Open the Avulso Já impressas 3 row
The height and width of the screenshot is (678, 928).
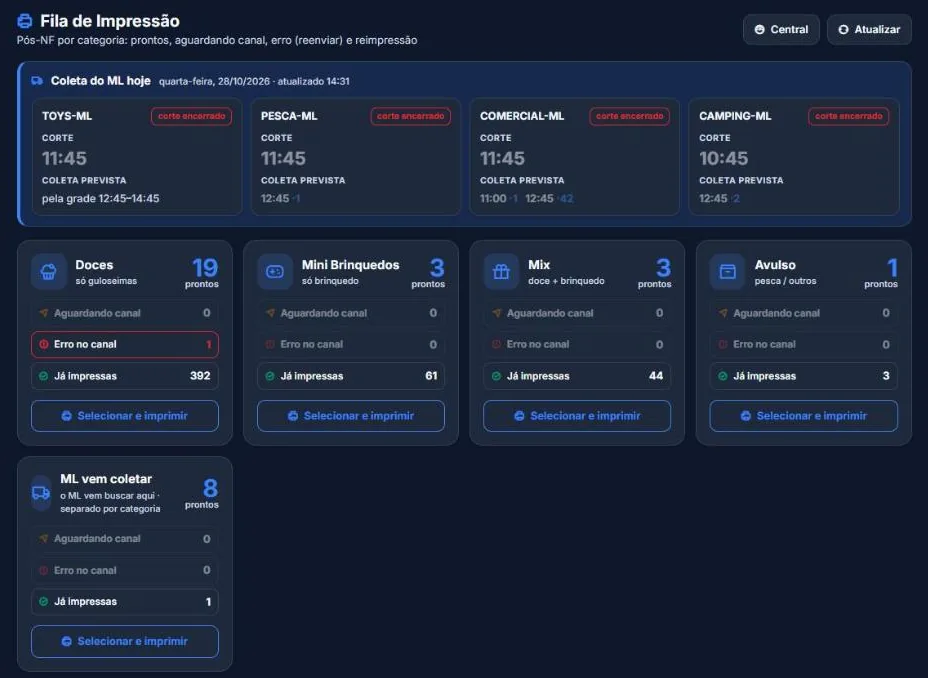coord(804,376)
